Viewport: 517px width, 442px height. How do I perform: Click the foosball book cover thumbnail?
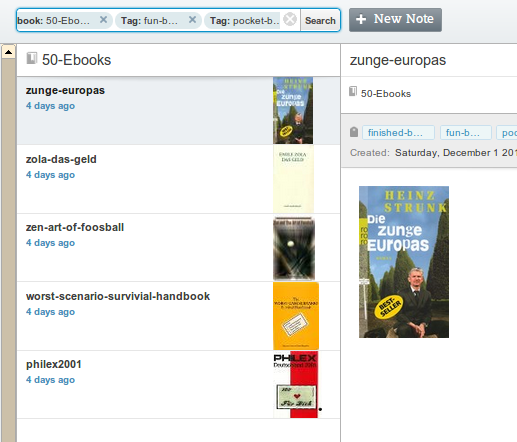(294, 248)
